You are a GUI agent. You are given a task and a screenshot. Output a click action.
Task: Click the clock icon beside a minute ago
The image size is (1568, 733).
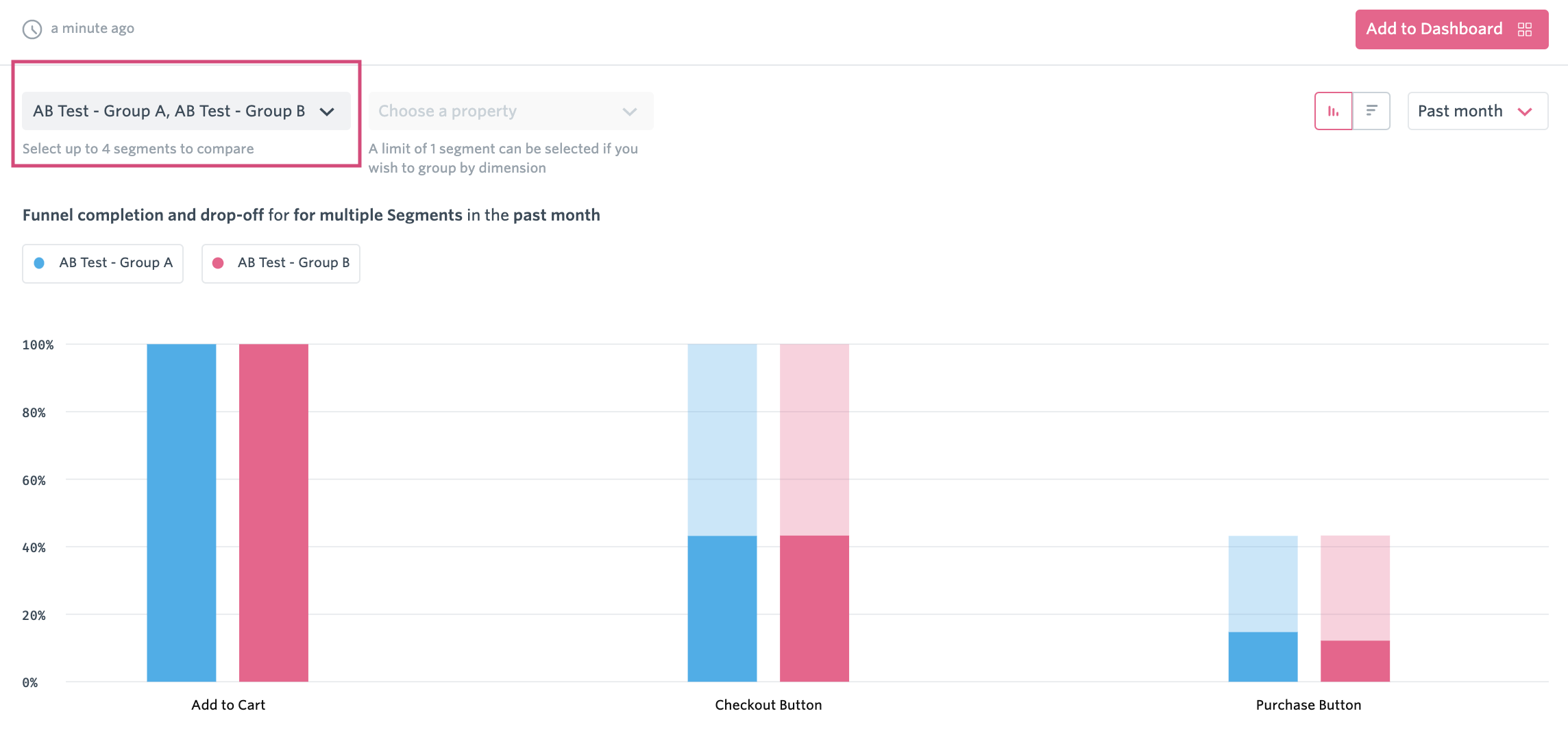click(32, 29)
